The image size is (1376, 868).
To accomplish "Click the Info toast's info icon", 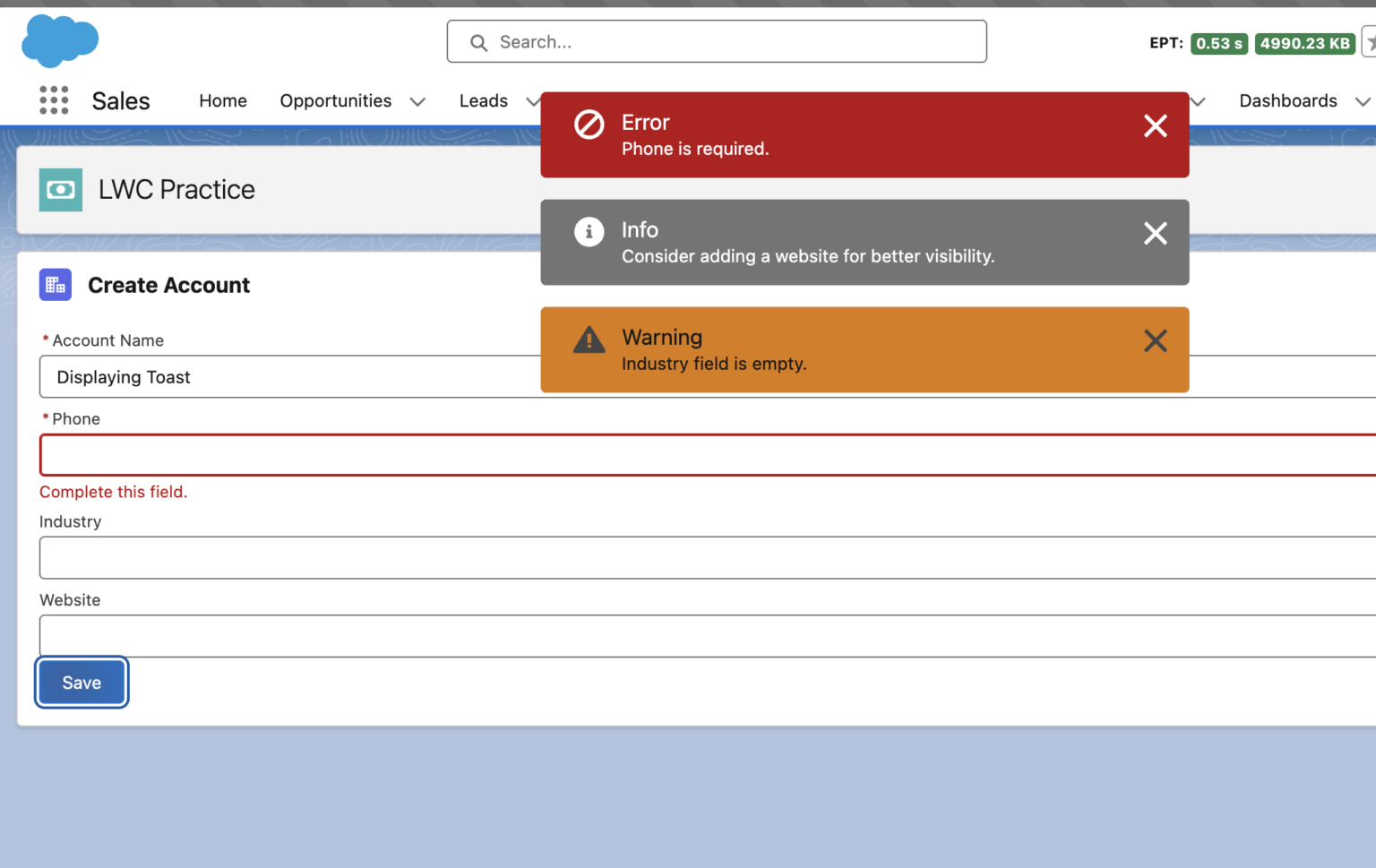I will 589,231.
